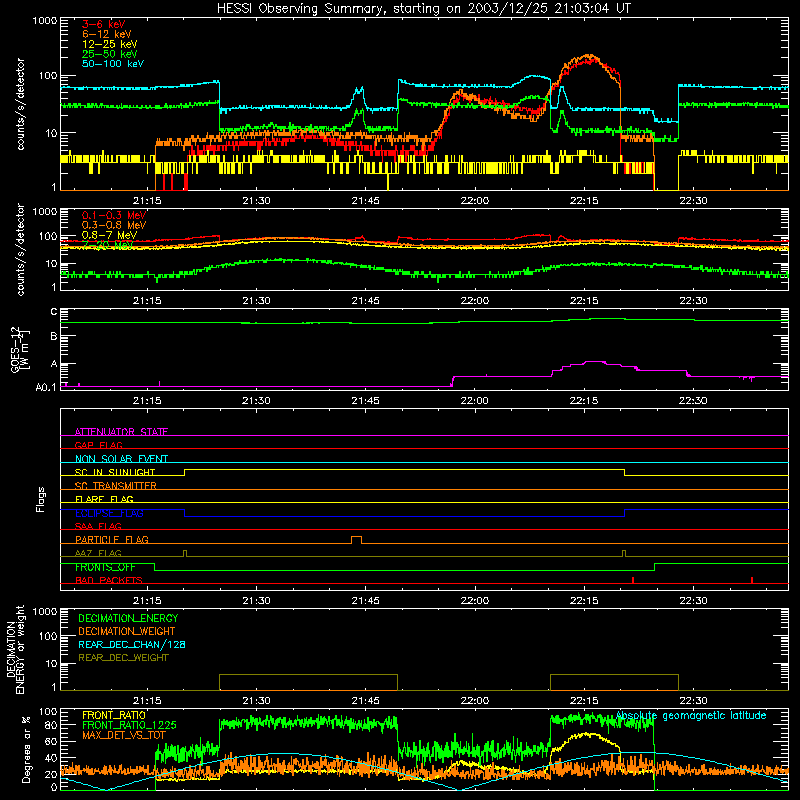Click the HESSI Observing Summary title
The width and height of the screenshot is (800, 800).
(424, 9)
